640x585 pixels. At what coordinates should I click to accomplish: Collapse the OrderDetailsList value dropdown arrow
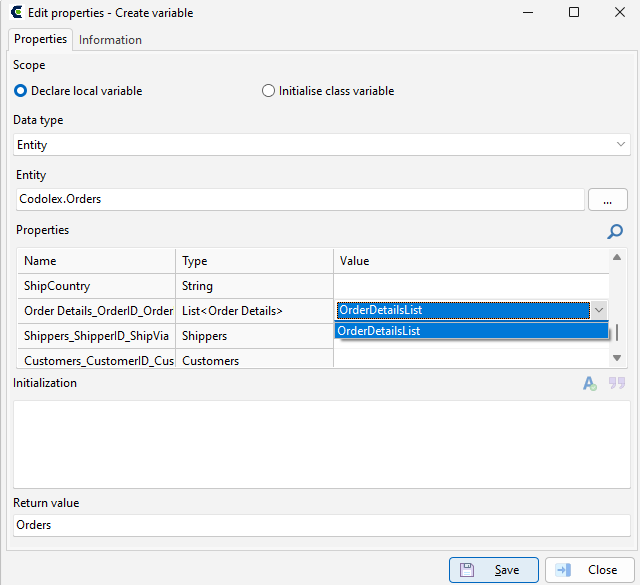click(x=599, y=310)
